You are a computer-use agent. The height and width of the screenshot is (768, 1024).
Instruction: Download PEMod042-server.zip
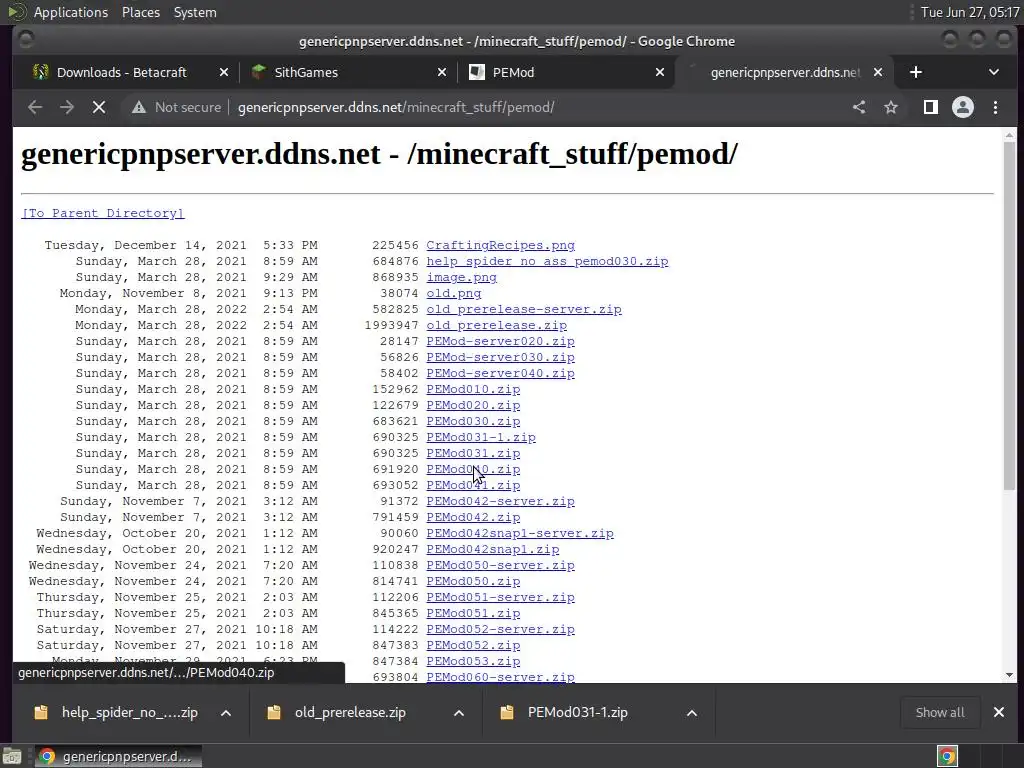pos(500,501)
